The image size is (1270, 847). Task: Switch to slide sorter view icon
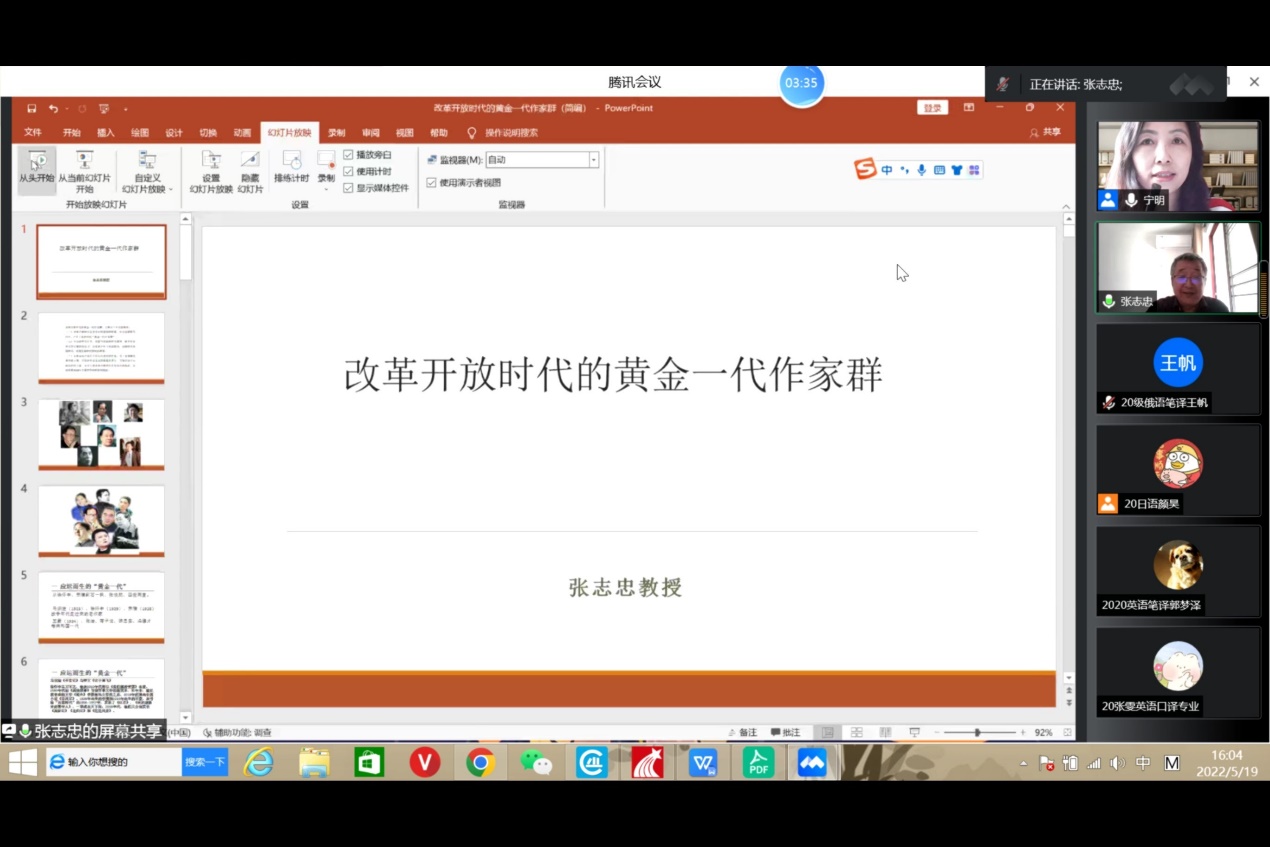pos(856,733)
